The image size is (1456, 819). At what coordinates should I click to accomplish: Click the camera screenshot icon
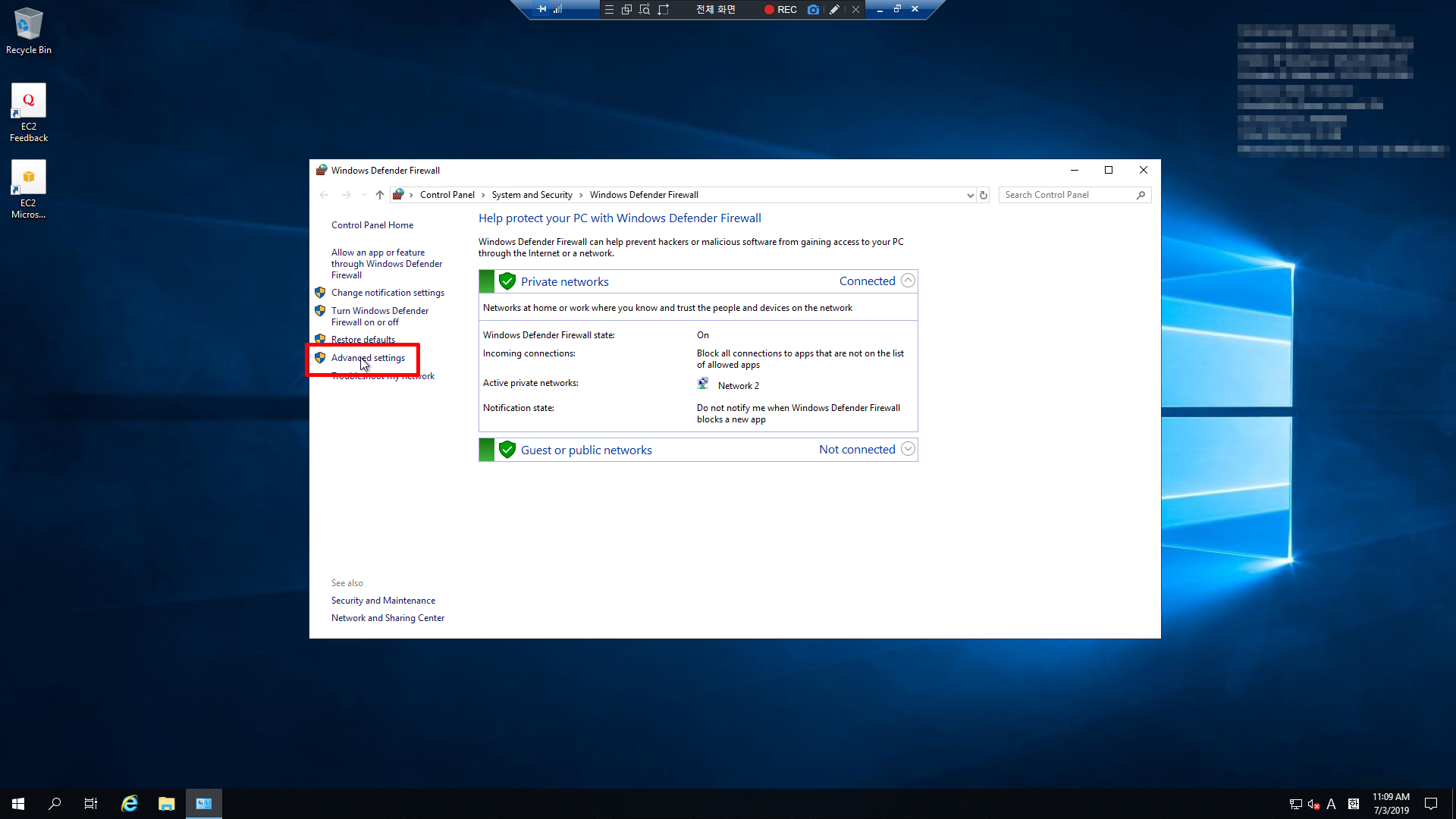click(x=813, y=9)
